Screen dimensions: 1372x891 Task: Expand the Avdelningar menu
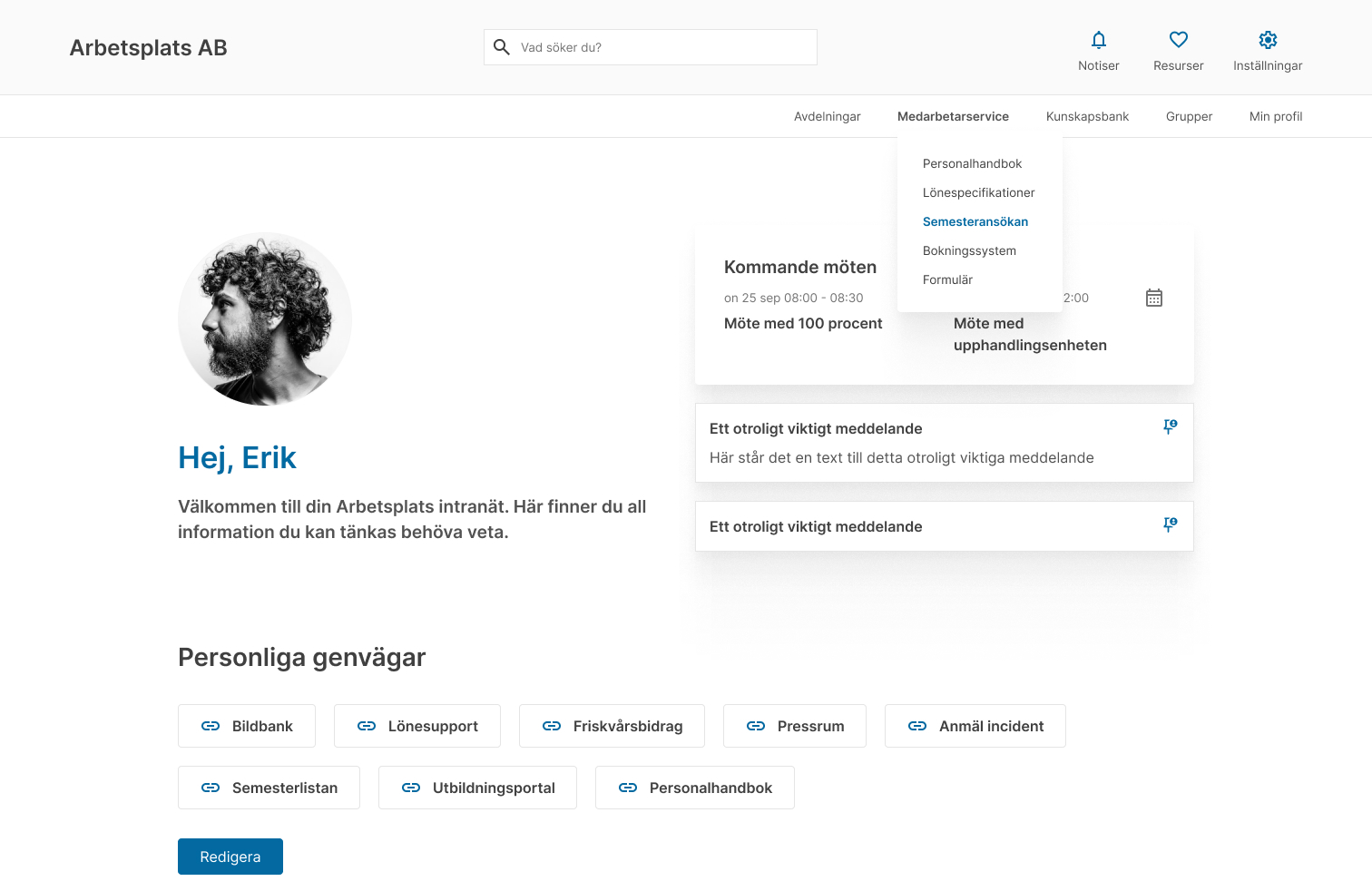pyautogui.click(x=827, y=116)
